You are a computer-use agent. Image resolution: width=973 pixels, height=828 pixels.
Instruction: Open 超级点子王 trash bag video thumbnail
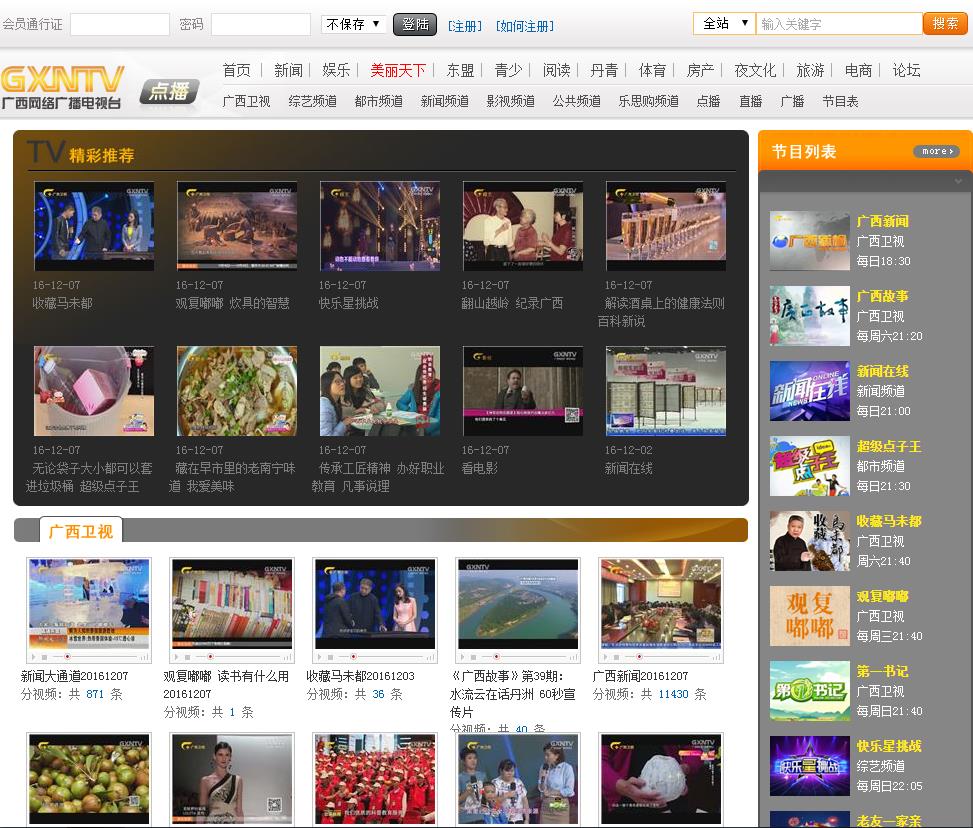pyautogui.click(x=94, y=391)
